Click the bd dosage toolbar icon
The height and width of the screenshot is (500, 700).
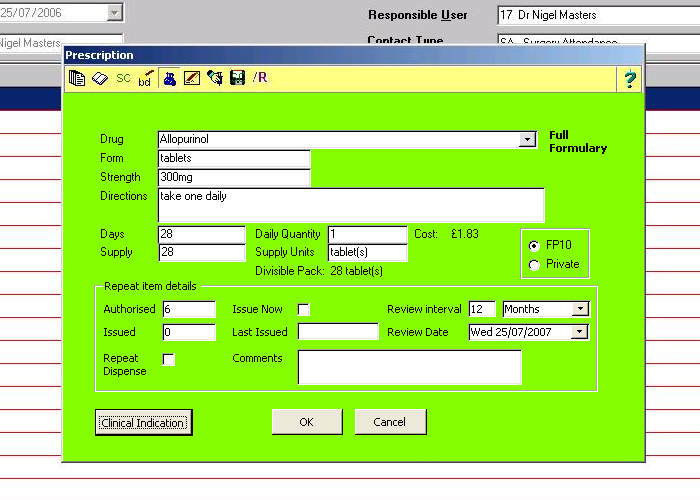point(146,79)
